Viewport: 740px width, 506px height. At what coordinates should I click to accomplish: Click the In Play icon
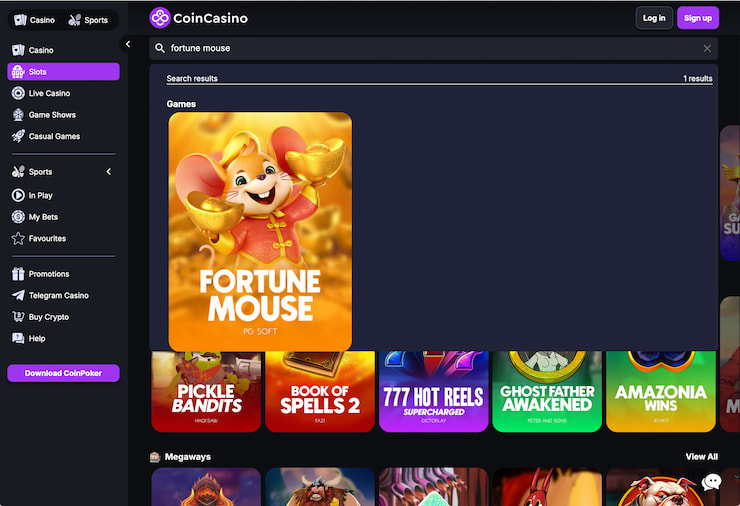point(18,195)
